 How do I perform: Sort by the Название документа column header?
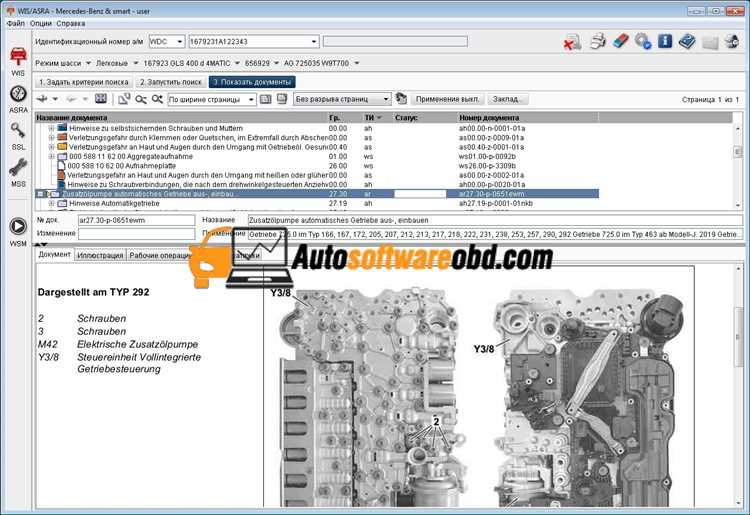point(181,118)
